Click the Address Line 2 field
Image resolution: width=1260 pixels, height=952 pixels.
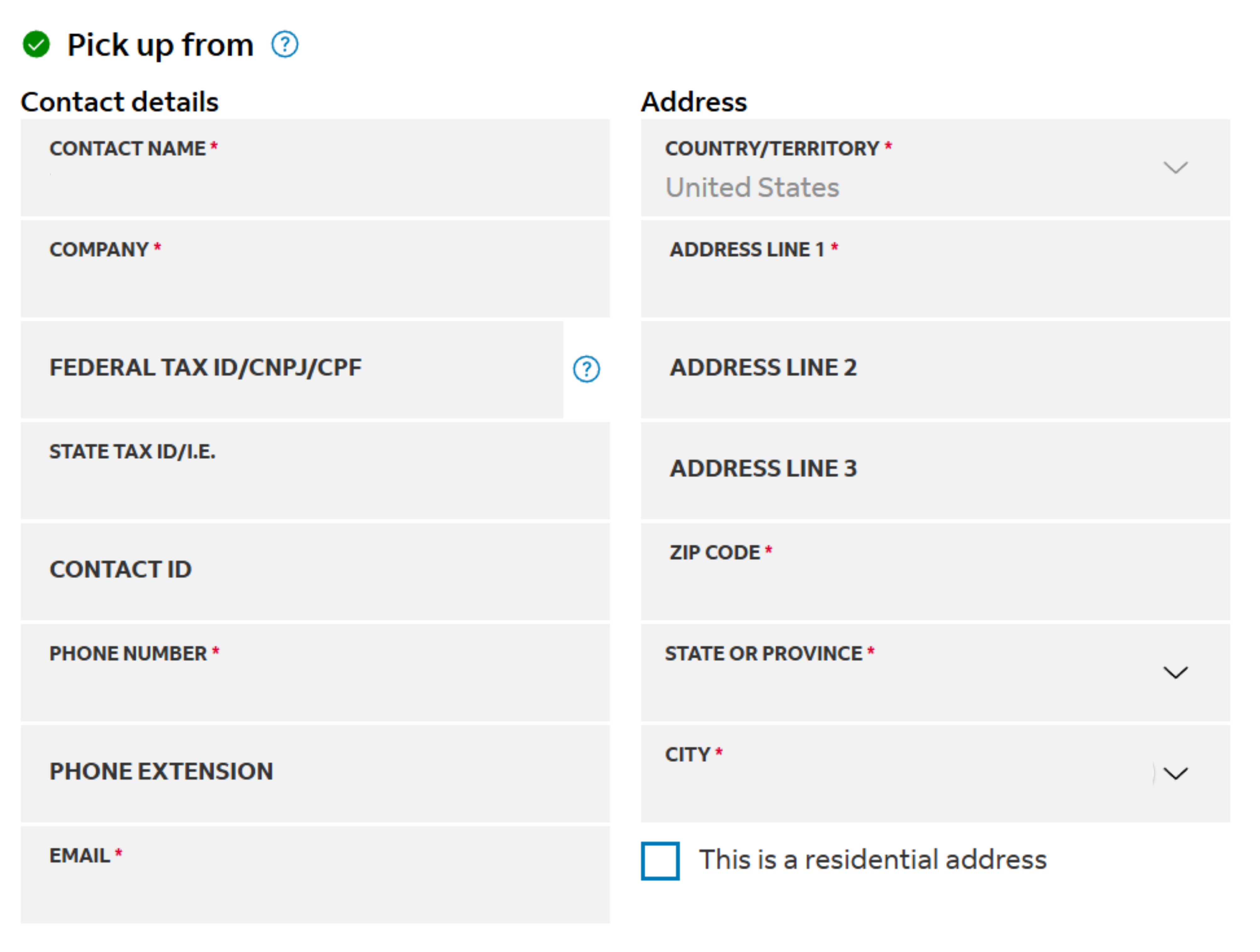[935, 370]
